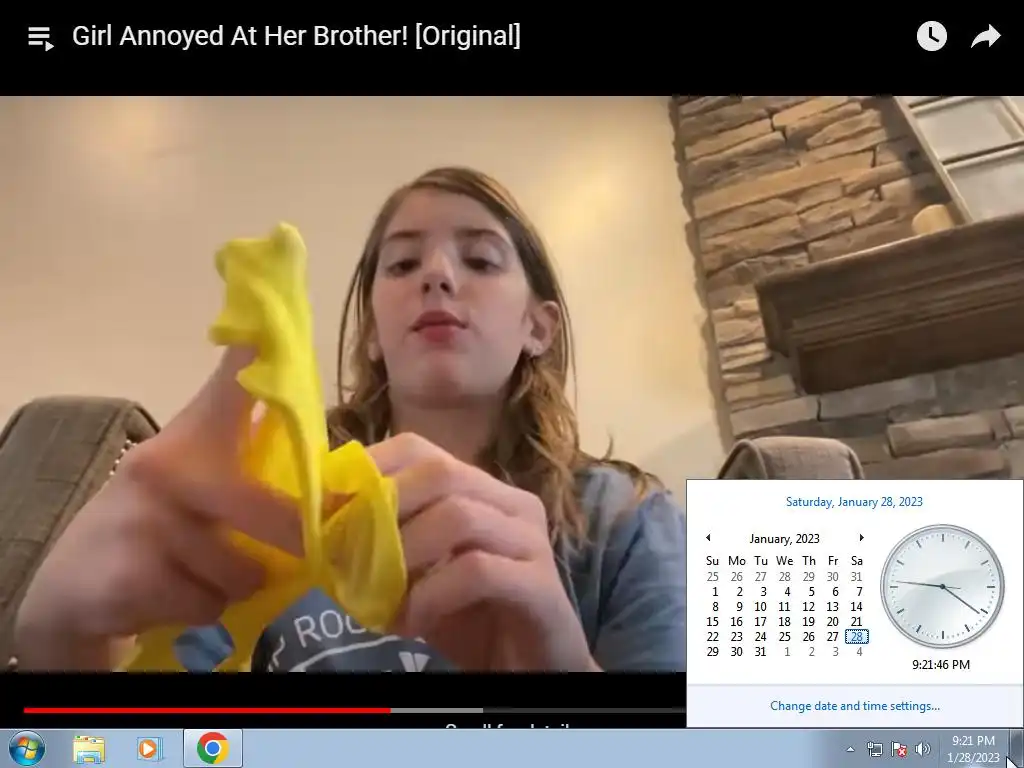This screenshot has height=768, width=1024.
Task: Open Windows Explorer from the taskbar
Action: [x=89, y=749]
